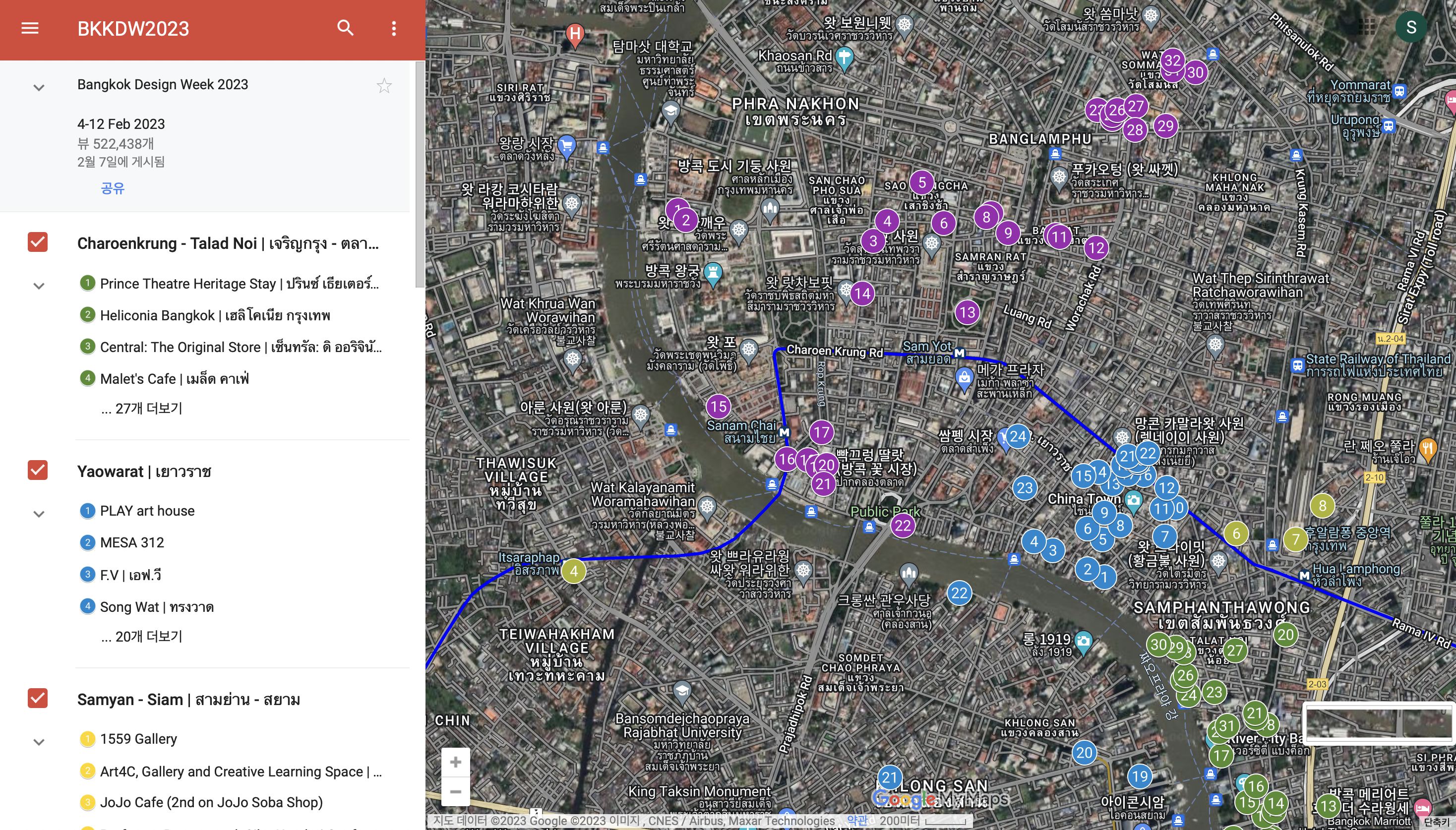This screenshot has width=1456, height=830.
Task: Open the S account avatar
Action: point(1411,27)
